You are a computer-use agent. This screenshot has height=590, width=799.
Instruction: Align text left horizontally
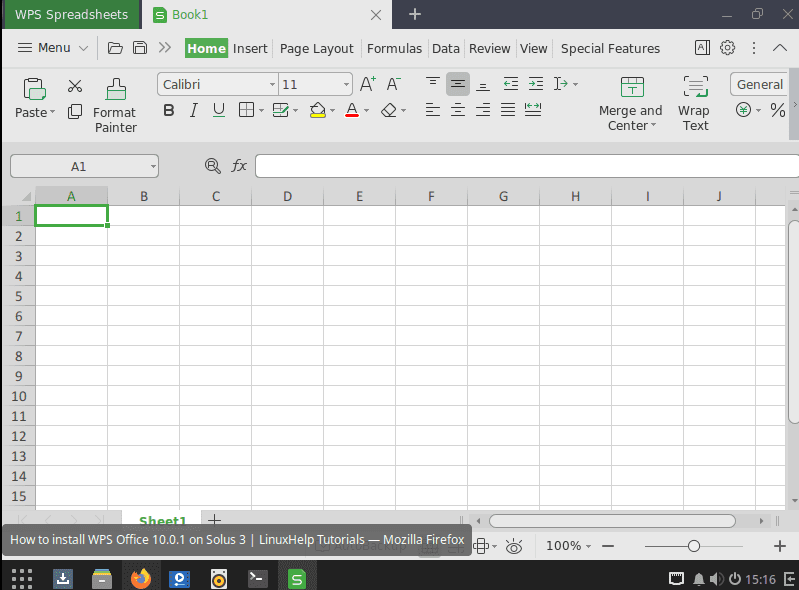pyautogui.click(x=433, y=110)
